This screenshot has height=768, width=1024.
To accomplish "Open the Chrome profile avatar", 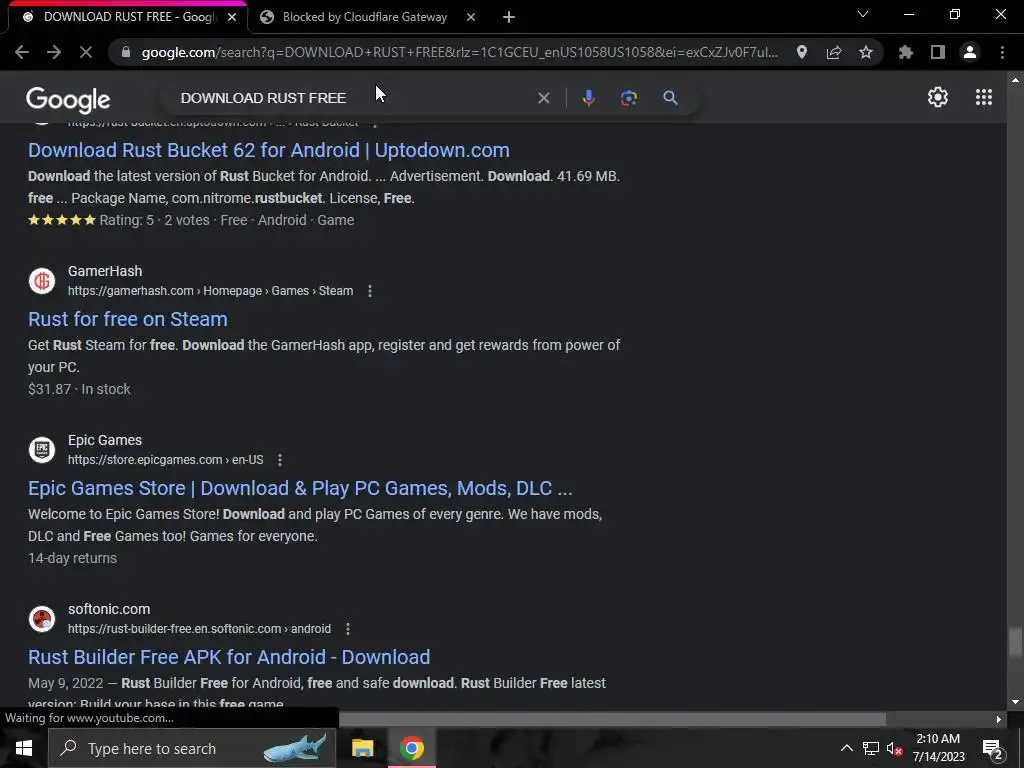I will pyautogui.click(x=970, y=52).
